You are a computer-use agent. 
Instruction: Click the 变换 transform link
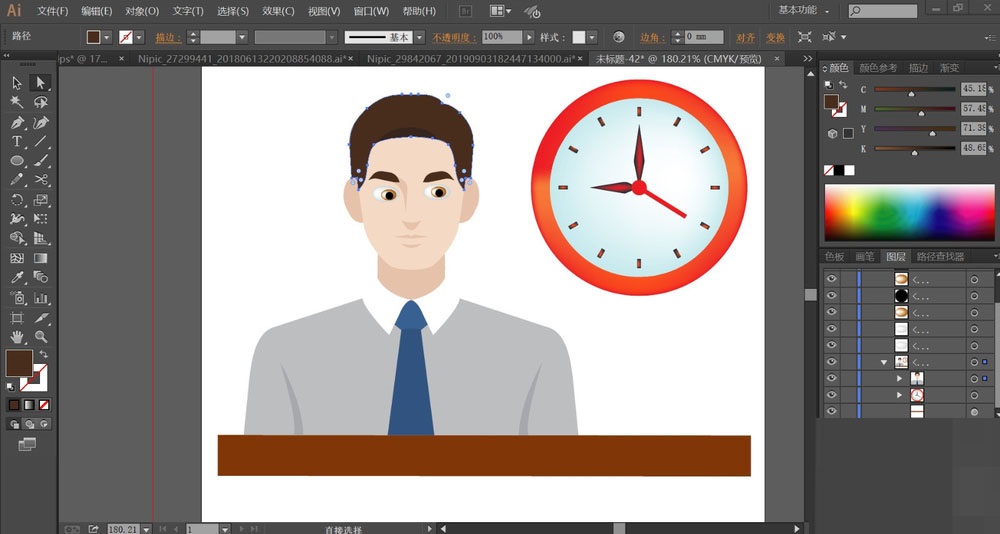[x=775, y=37]
